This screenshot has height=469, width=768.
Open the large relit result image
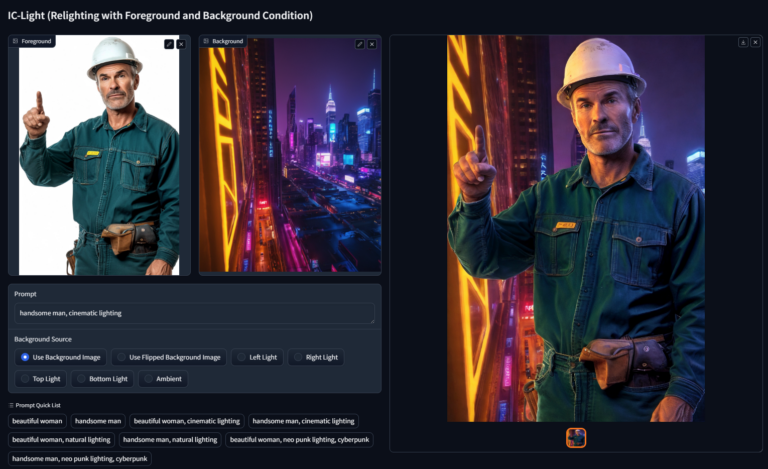576,228
